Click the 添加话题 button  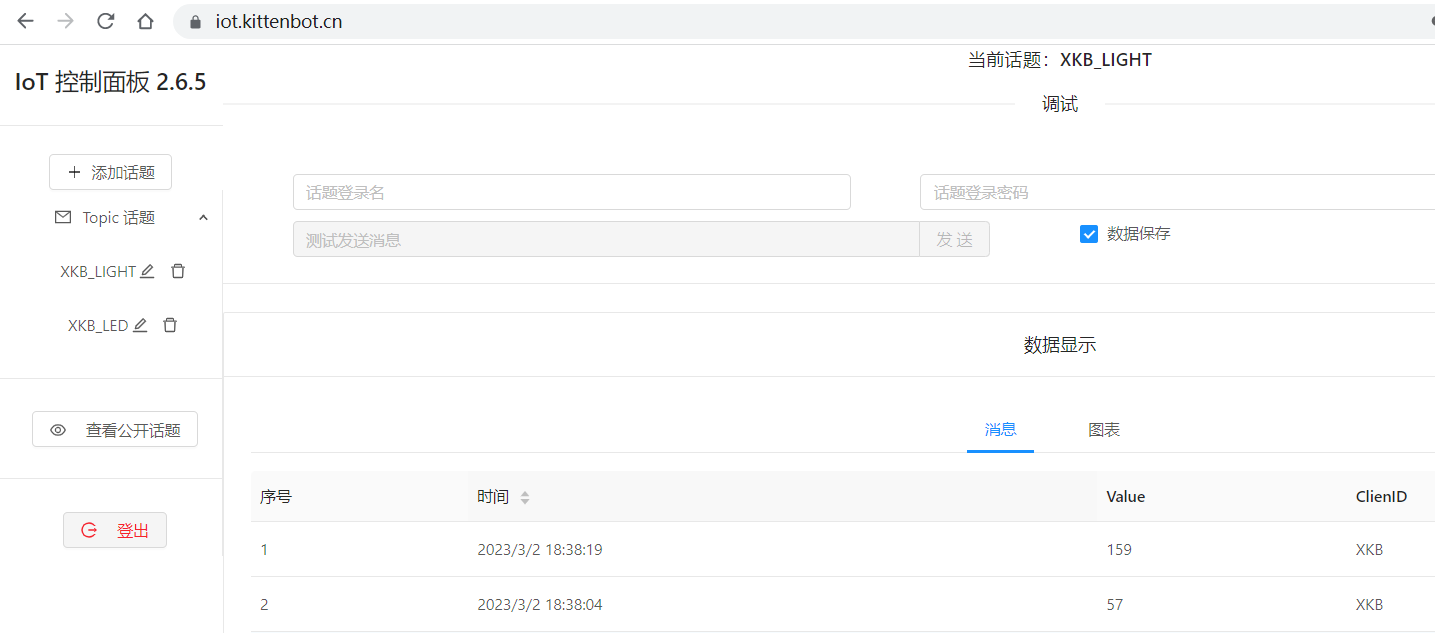(110, 172)
